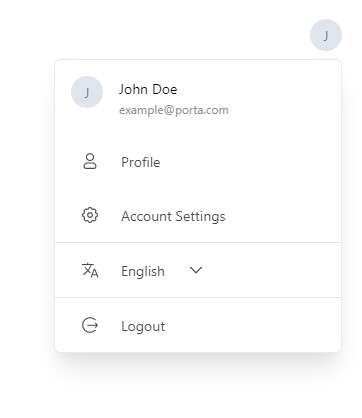Open Account Settings menu item
362x418 pixels.
(198, 216)
